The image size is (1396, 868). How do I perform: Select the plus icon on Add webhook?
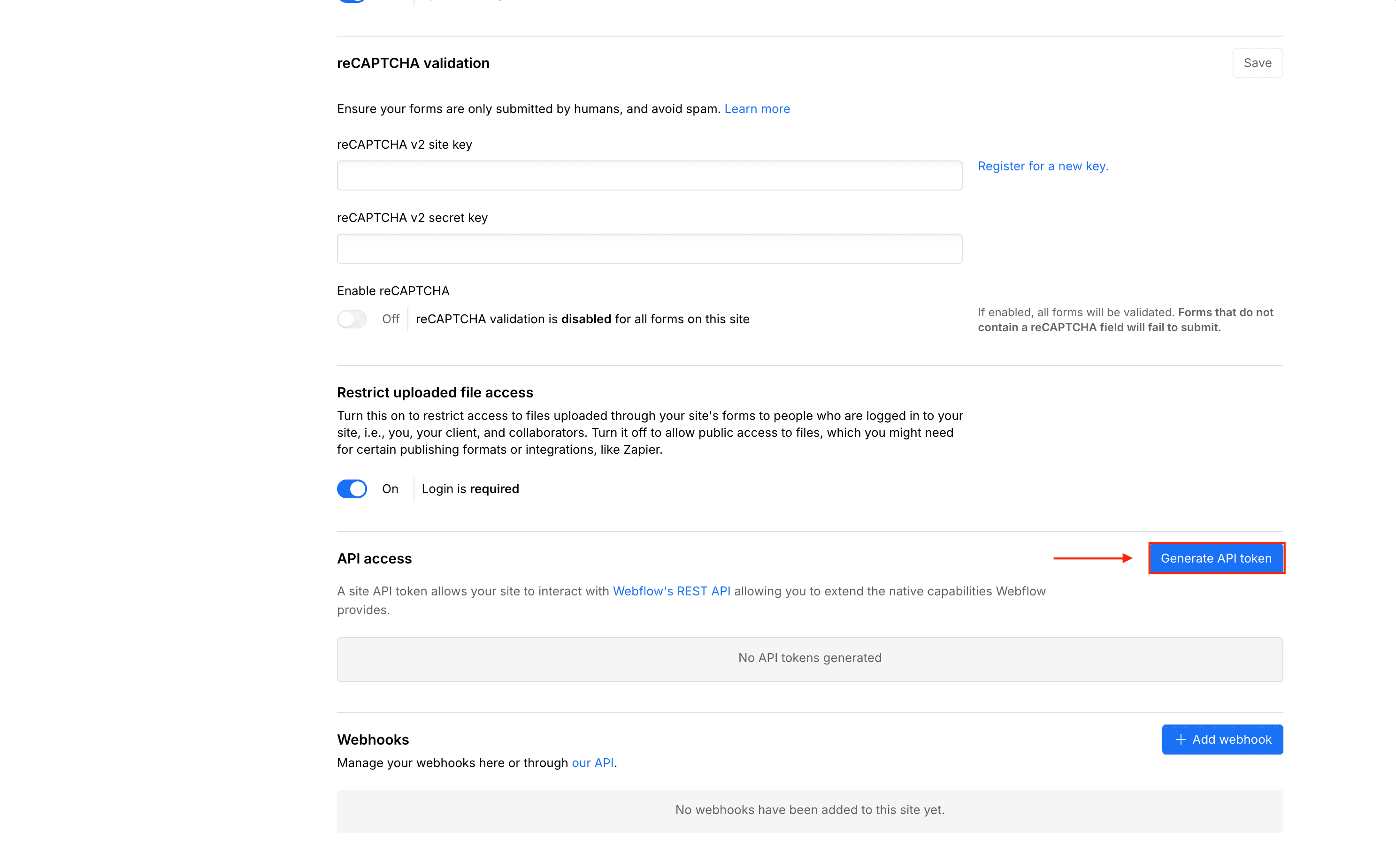point(1181,739)
